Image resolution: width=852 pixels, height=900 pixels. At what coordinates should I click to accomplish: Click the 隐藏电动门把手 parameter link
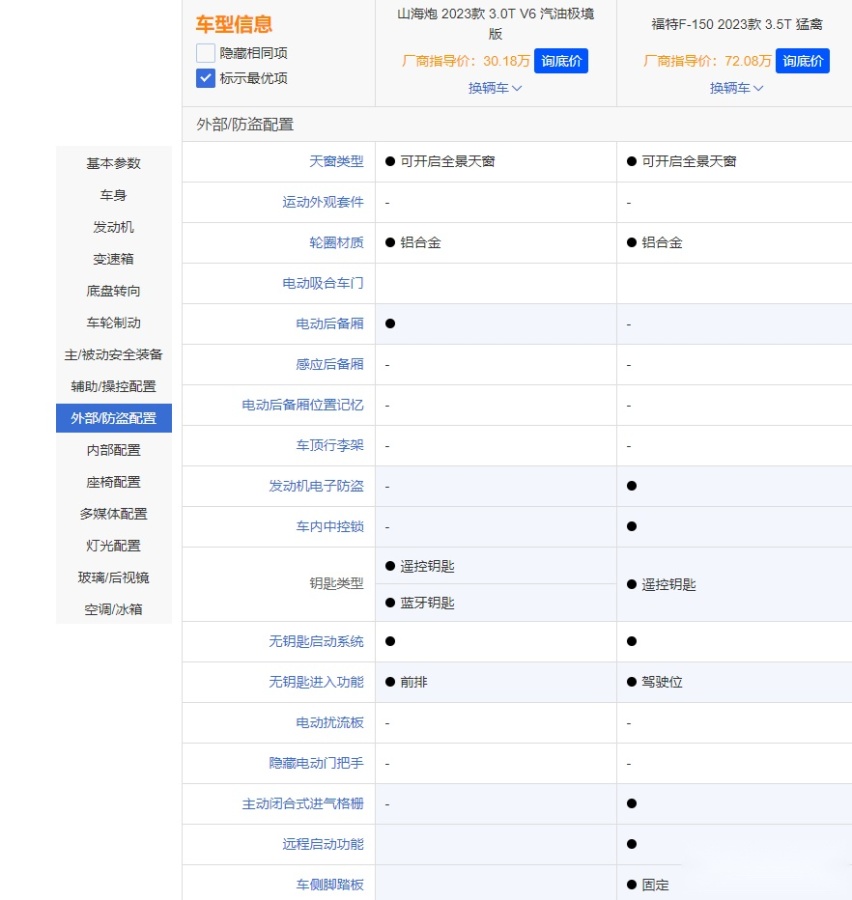tap(316, 763)
